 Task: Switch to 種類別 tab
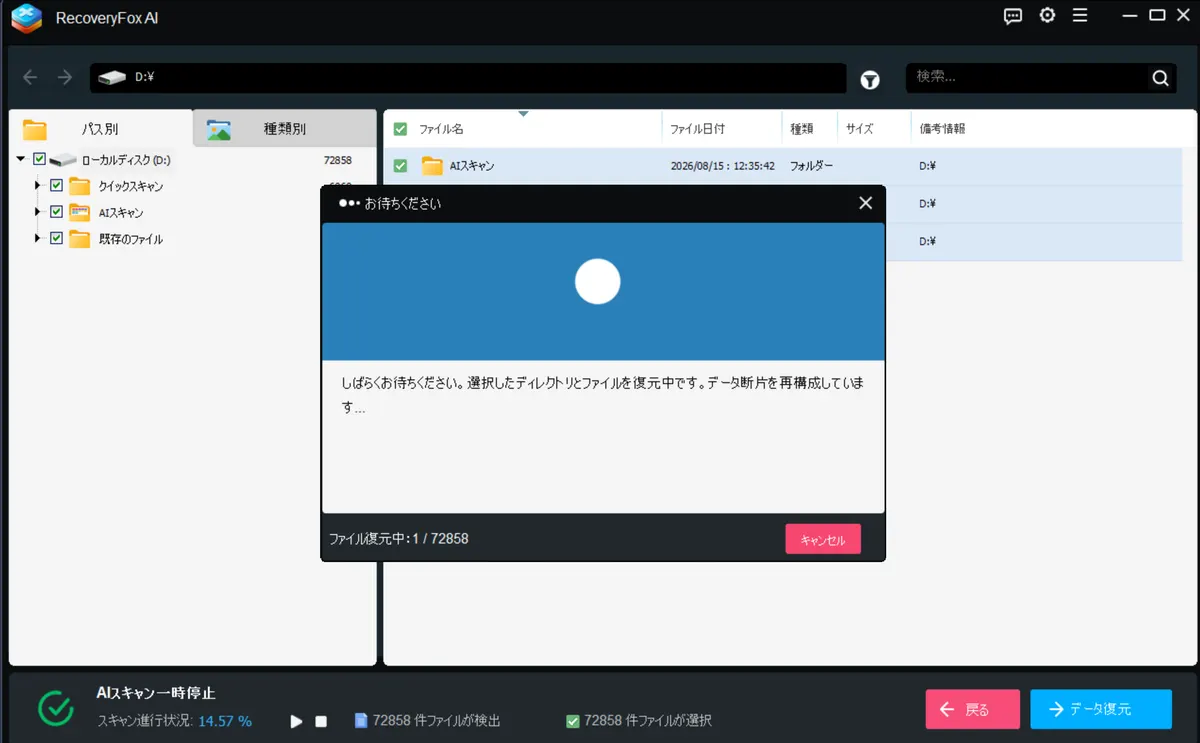tap(284, 129)
